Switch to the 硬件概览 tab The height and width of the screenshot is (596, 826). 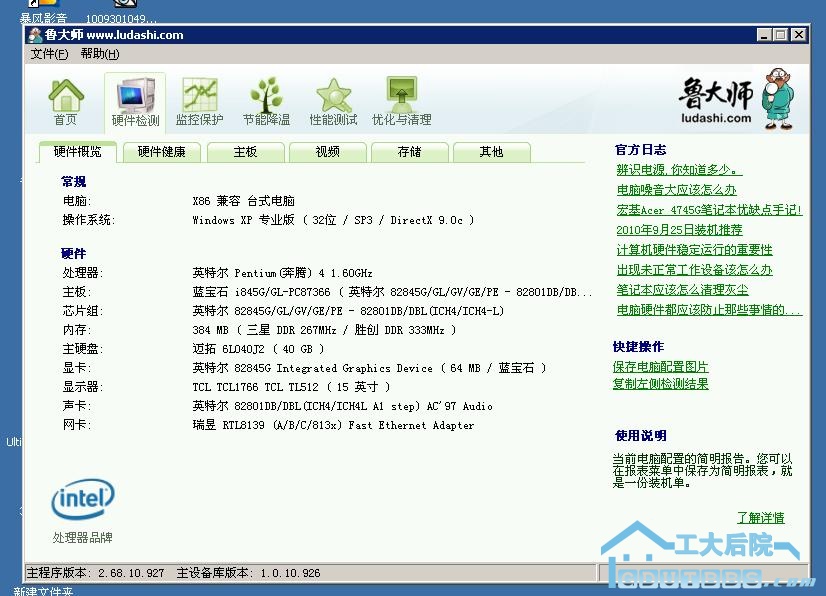tap(77, 152)
